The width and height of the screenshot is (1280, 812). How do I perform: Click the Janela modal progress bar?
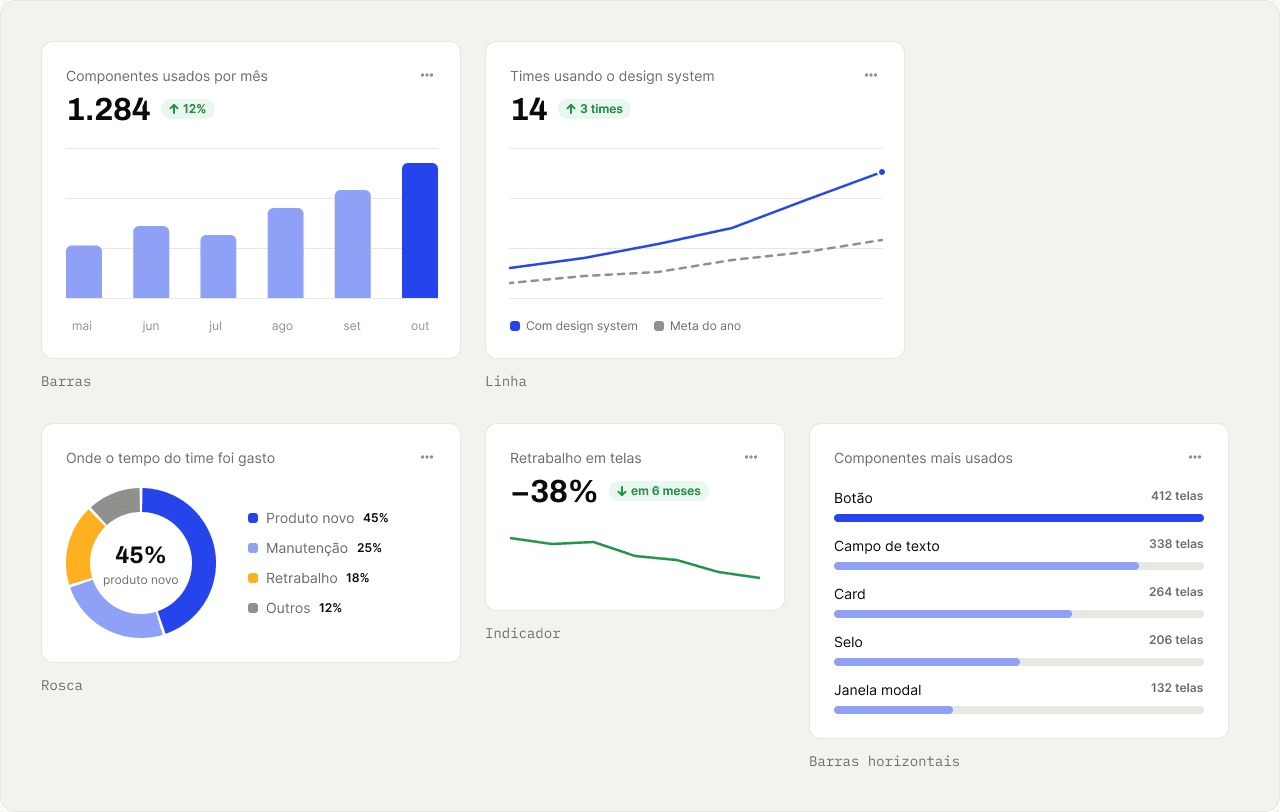point(1019,710)
